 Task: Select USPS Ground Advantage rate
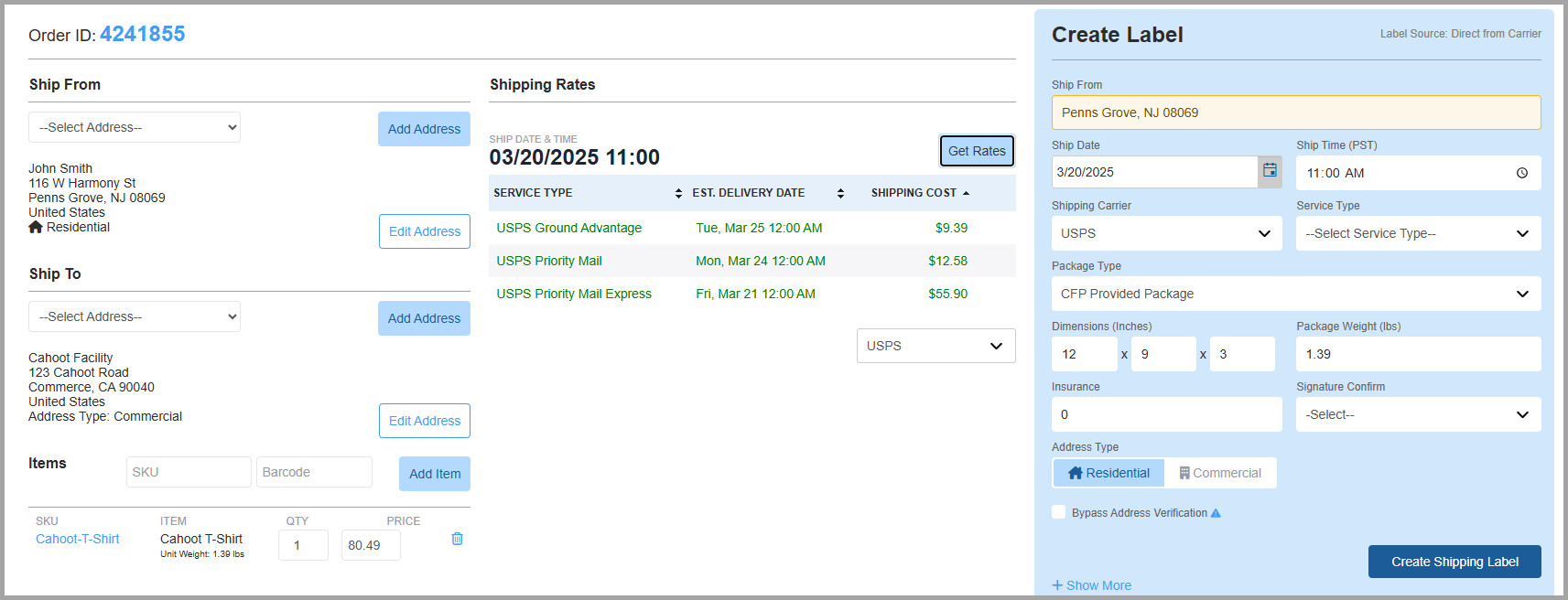pyautogui.click(x=569, y=228)
